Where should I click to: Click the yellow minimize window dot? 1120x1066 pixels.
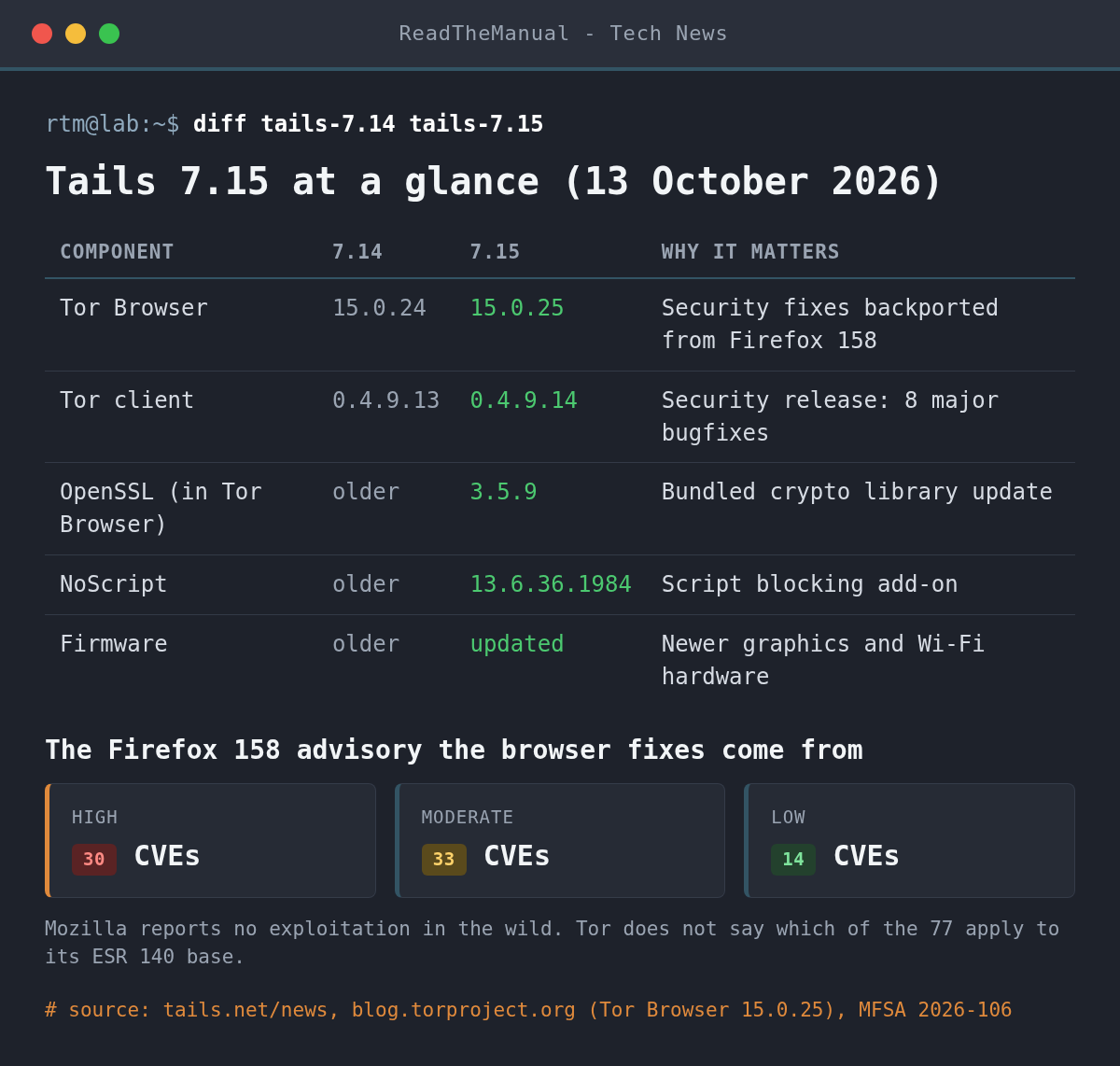tap(76, 34)
